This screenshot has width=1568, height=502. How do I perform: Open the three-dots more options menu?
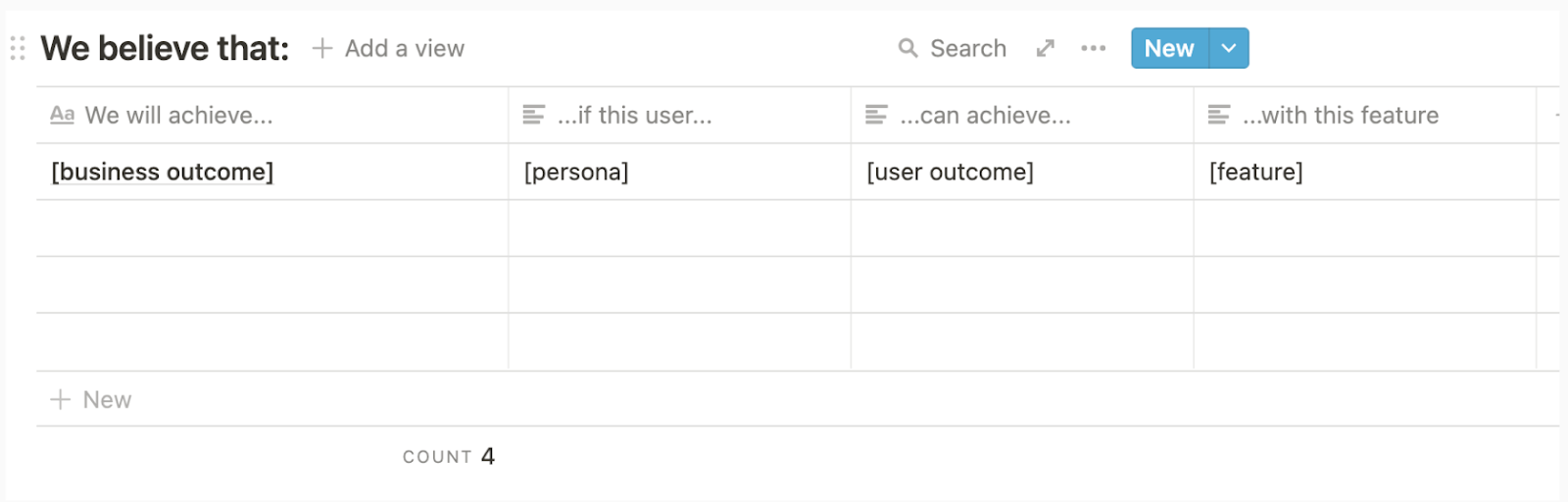tap(1093, 48)
